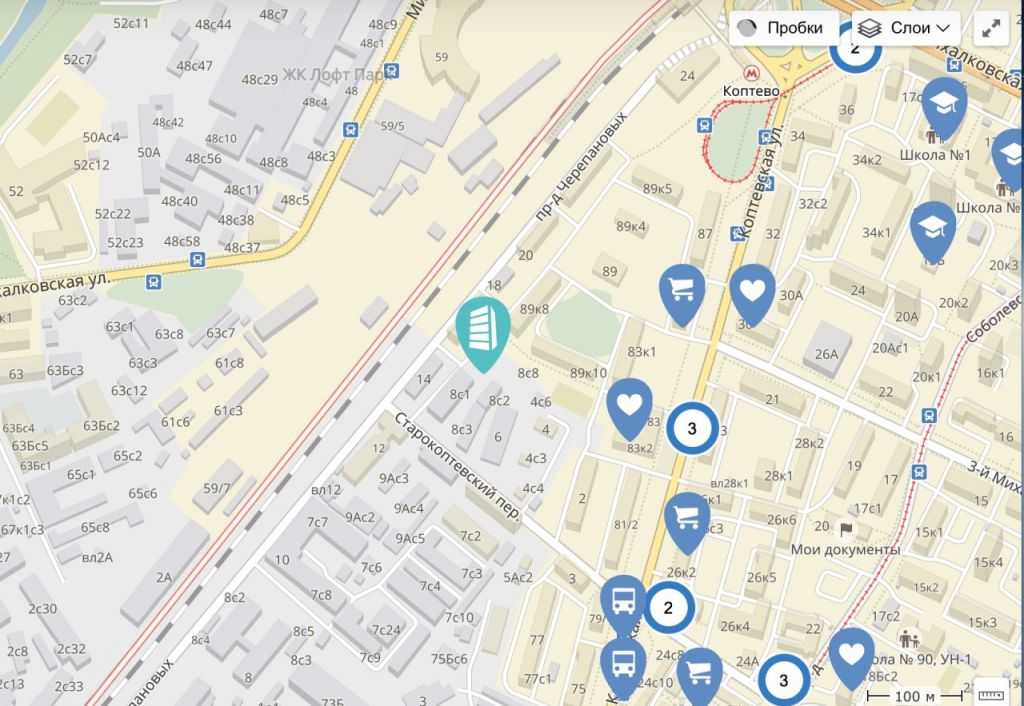Open cluster marker 3 near 83к2

(692, 428)
